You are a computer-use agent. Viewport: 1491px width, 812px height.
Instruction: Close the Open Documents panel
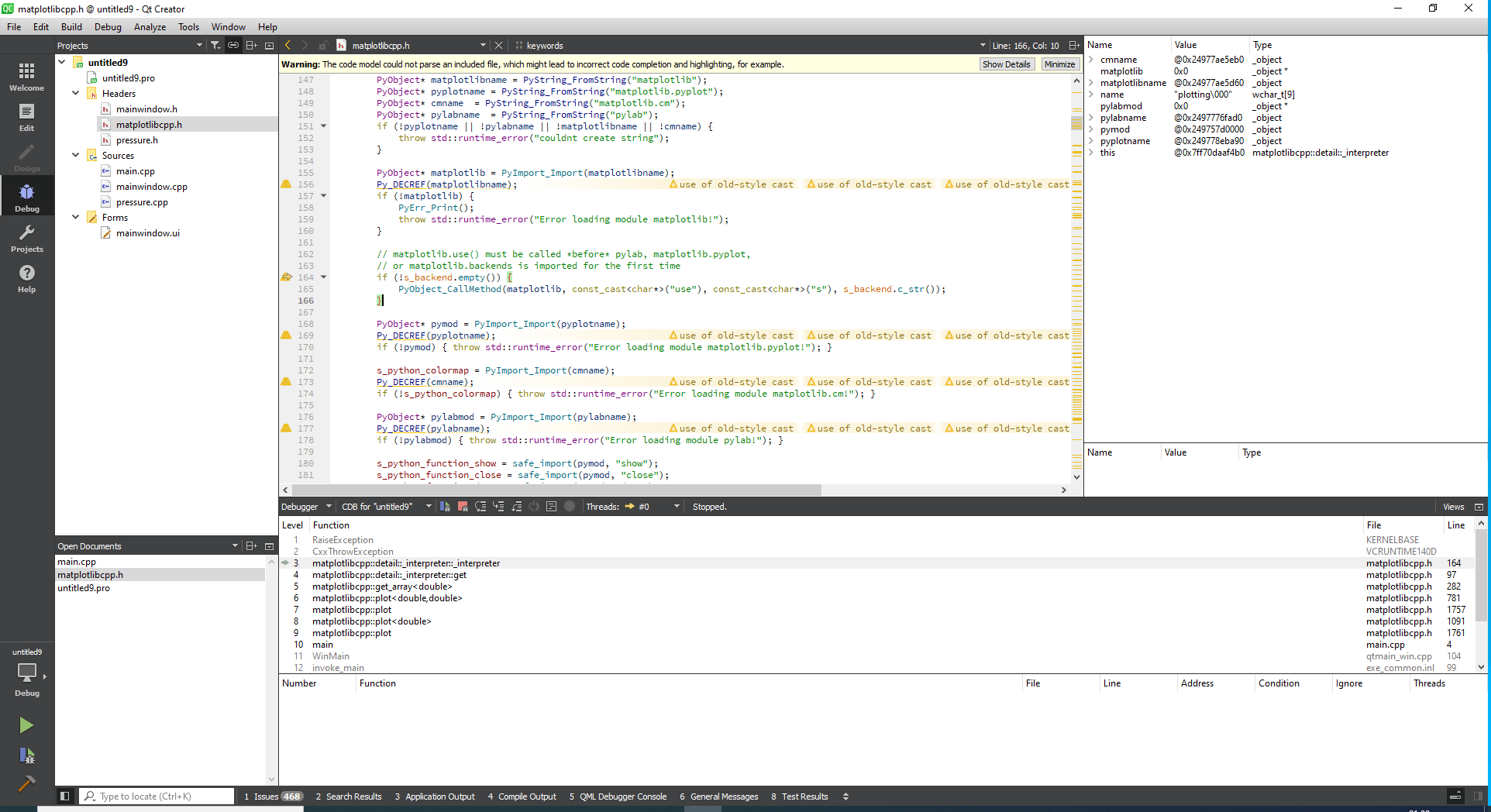[x=269, y=546]
